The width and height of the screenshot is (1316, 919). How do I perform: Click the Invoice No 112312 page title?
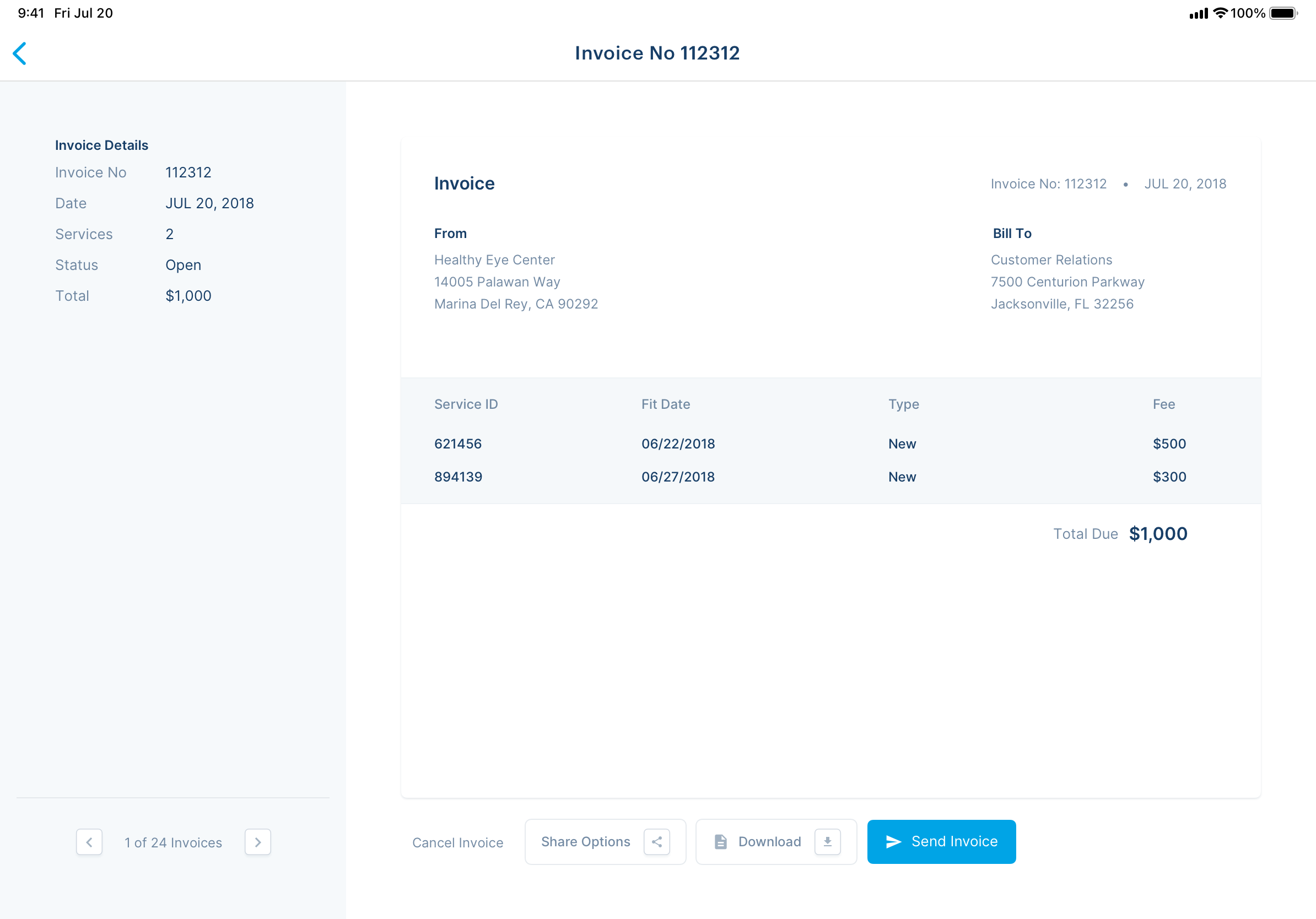pos(657,53)
